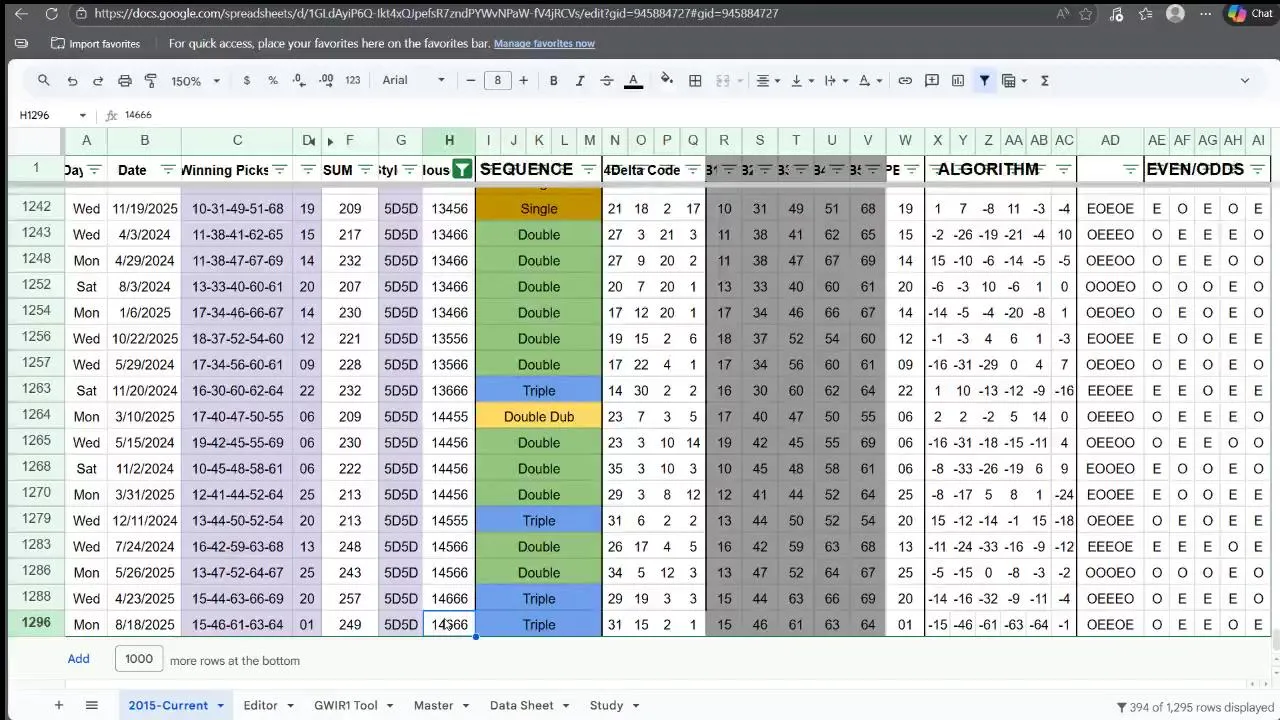
Task: Insert a comment
Action: click(x=932, y=80)
